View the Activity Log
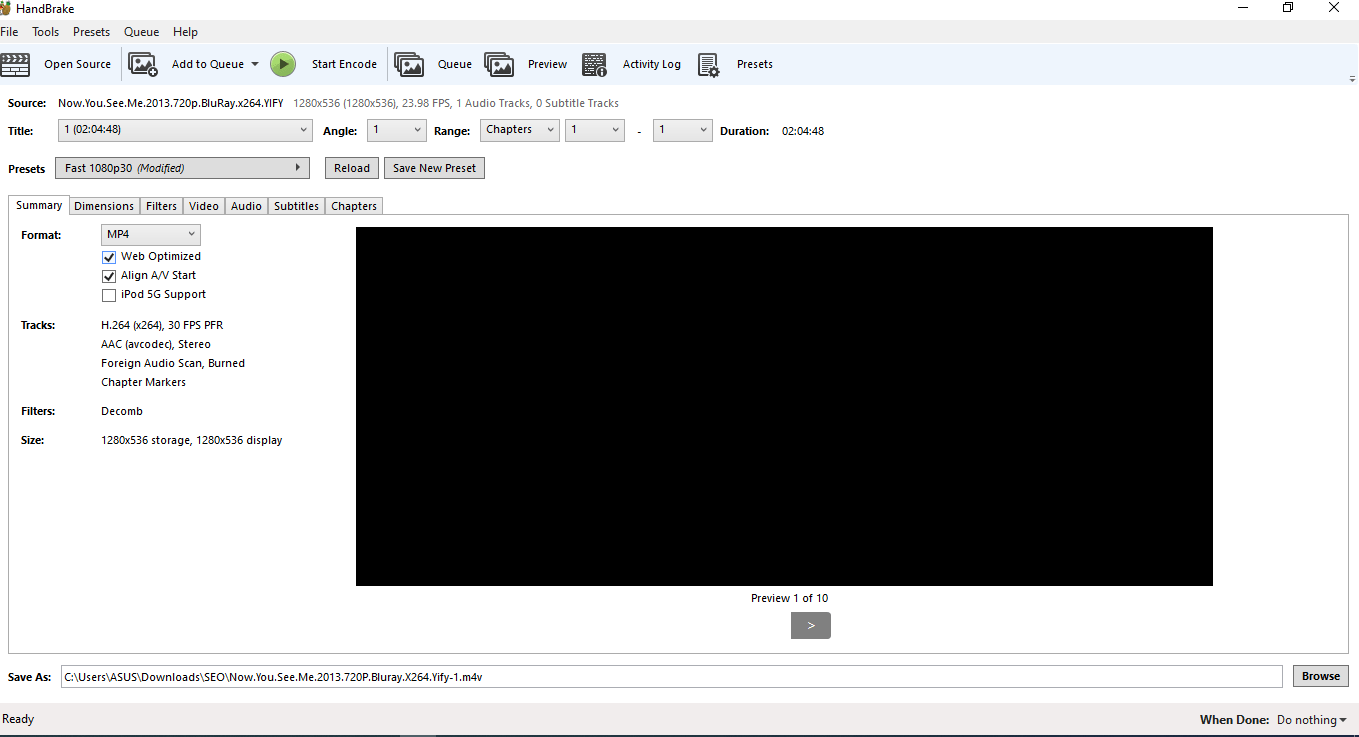 594,64
